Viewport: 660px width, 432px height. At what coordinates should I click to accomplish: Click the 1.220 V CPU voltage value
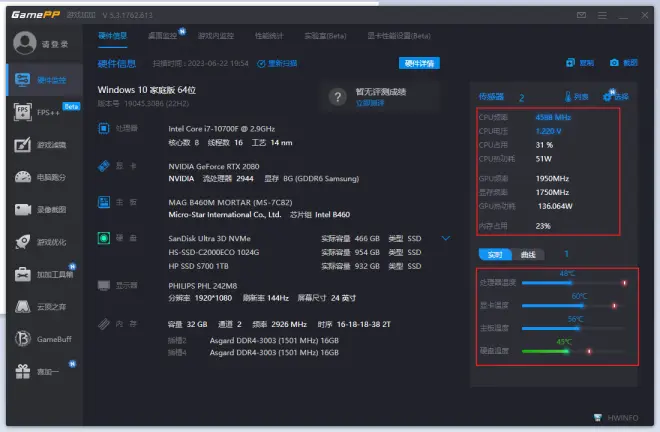[548, 131]
